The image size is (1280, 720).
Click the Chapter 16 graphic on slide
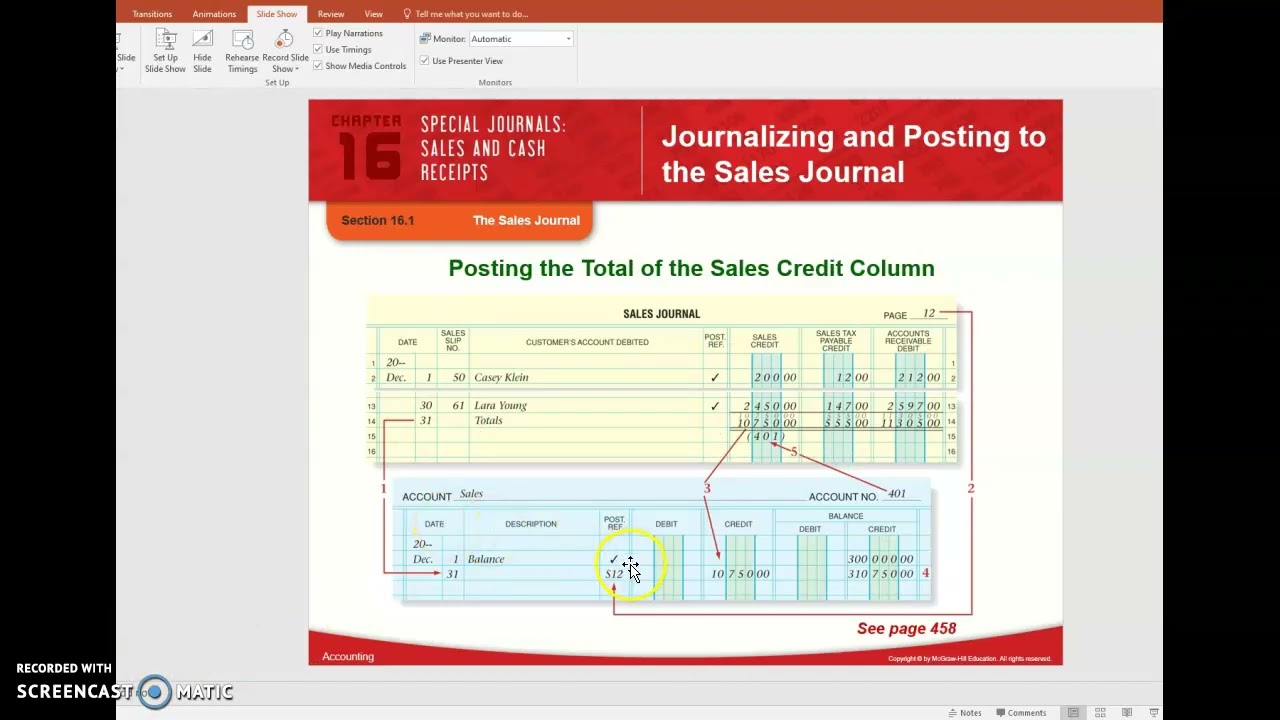coord(367,148)
